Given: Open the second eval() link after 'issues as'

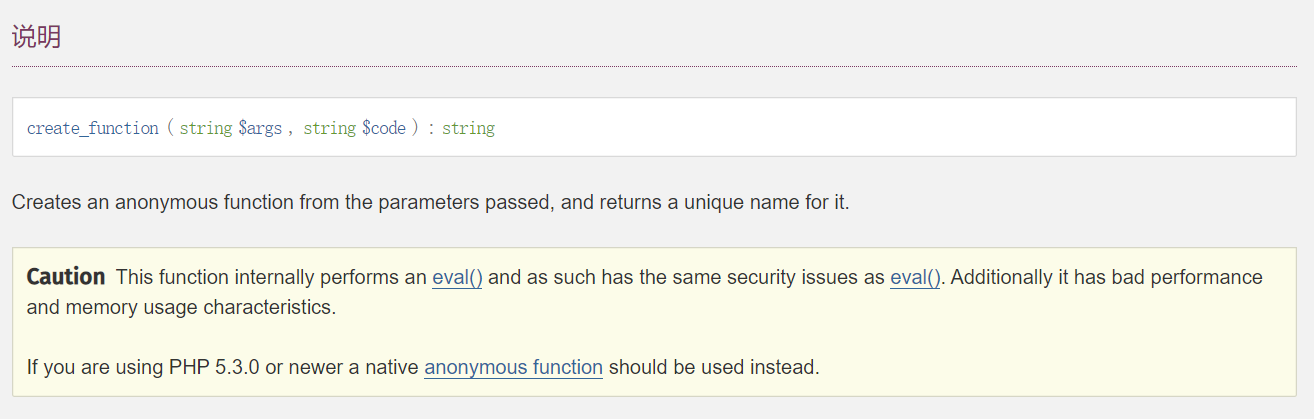Looking at the screenshot, I should coord(915,278).
